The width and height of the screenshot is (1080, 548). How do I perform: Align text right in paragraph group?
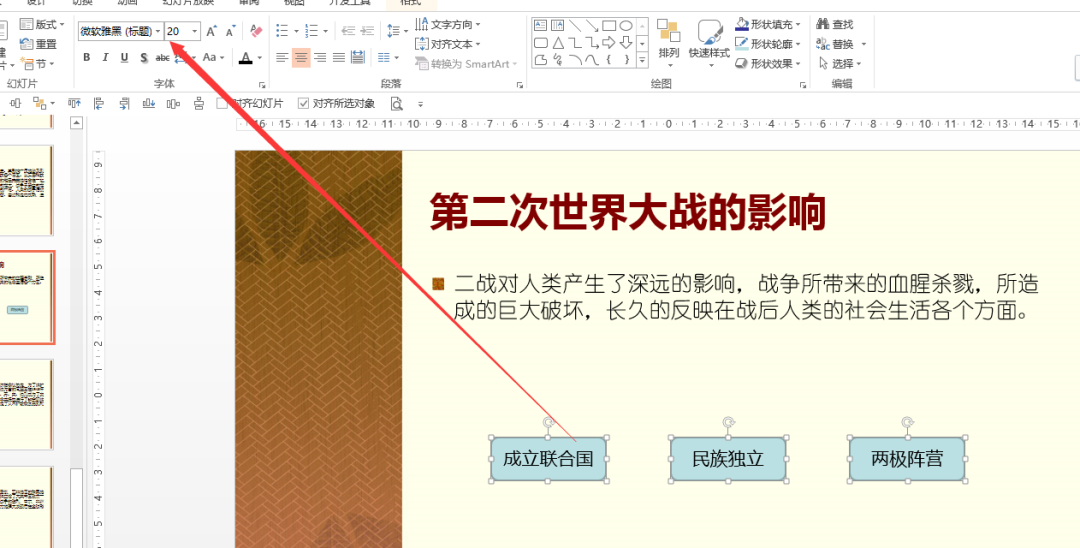coord(320,57)
